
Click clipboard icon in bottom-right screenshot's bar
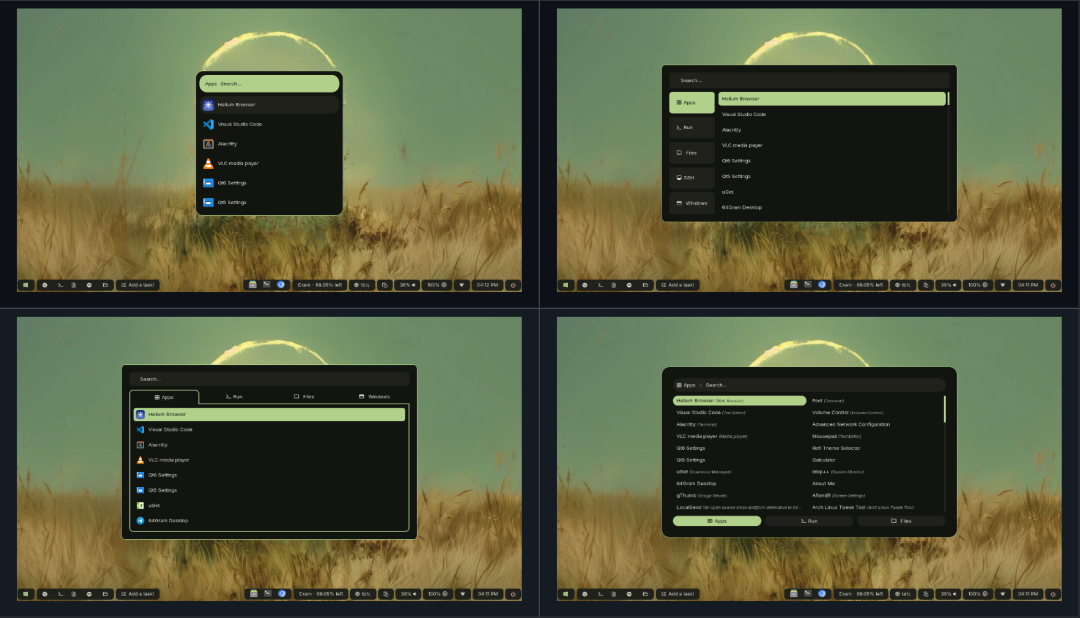[926, 593]
